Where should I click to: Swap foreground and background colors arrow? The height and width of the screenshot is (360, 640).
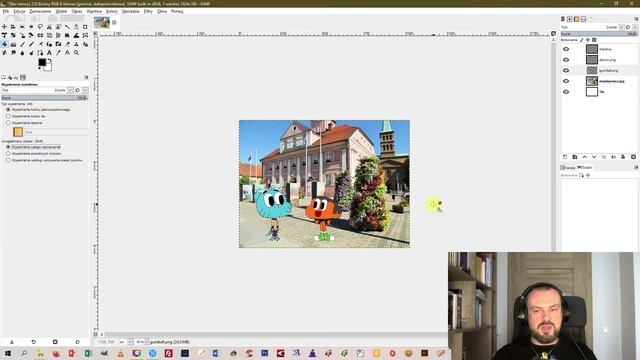click(x=49, y=60)
